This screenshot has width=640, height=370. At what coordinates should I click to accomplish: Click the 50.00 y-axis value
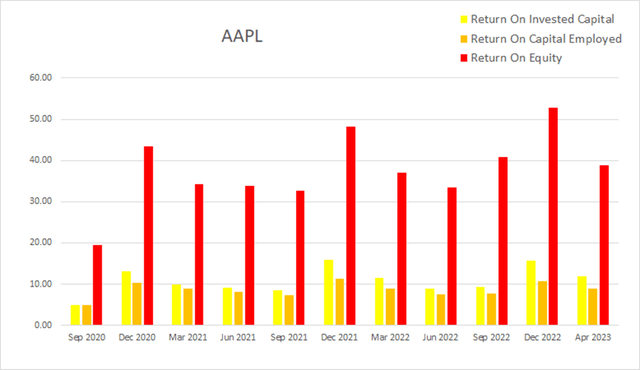pos(41,119)
